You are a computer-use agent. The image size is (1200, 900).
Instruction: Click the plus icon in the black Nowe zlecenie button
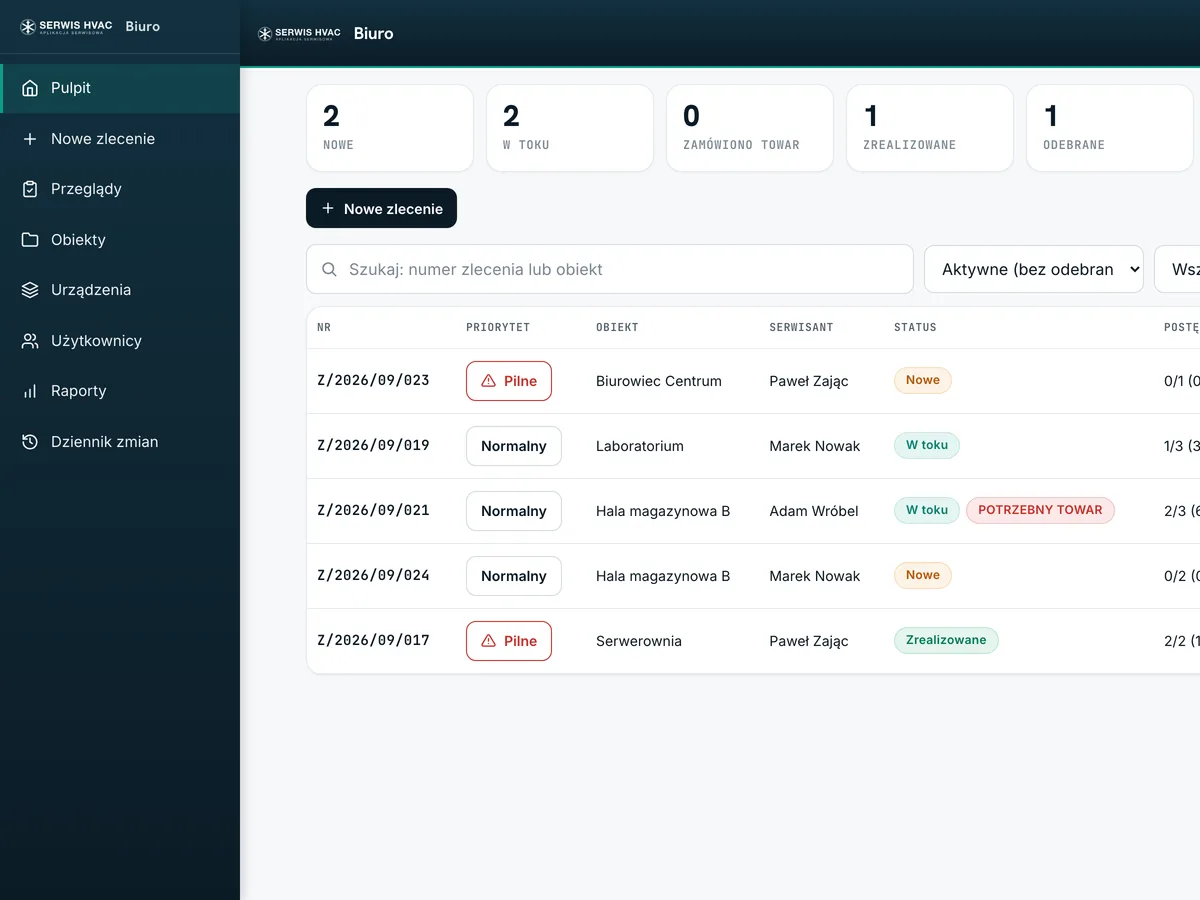[328, 208]
